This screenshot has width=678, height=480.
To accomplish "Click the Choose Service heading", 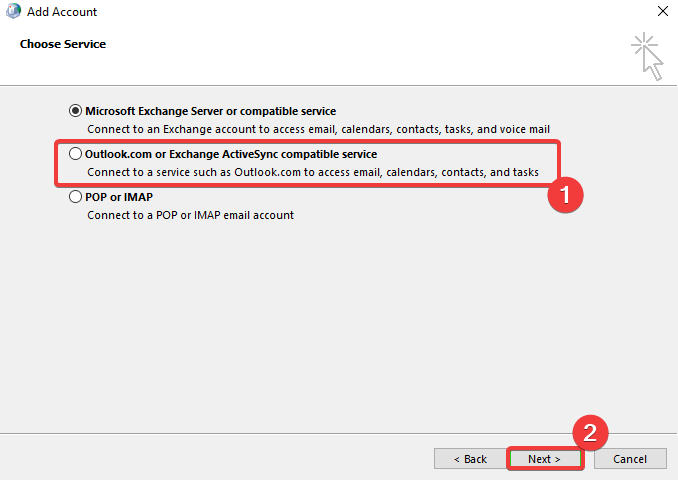I will 63,44.
